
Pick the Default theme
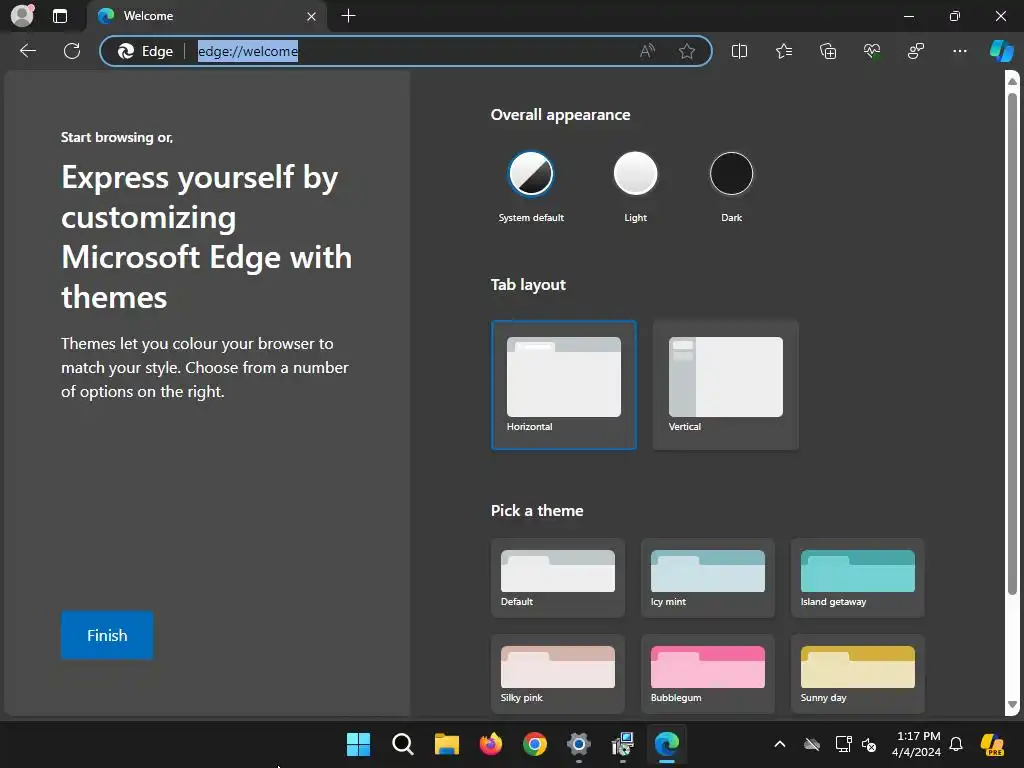[558, 578]
